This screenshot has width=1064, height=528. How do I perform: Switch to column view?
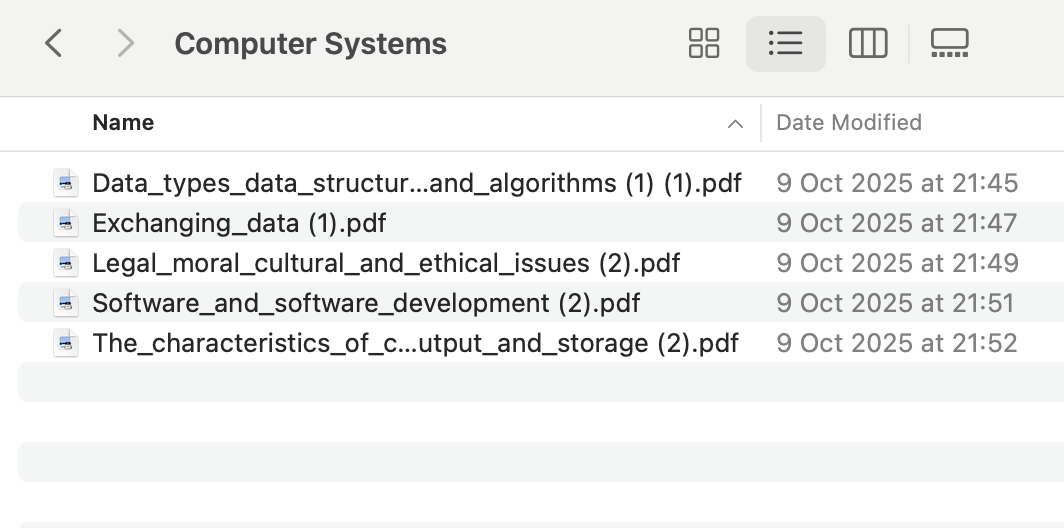coord(868,44)
